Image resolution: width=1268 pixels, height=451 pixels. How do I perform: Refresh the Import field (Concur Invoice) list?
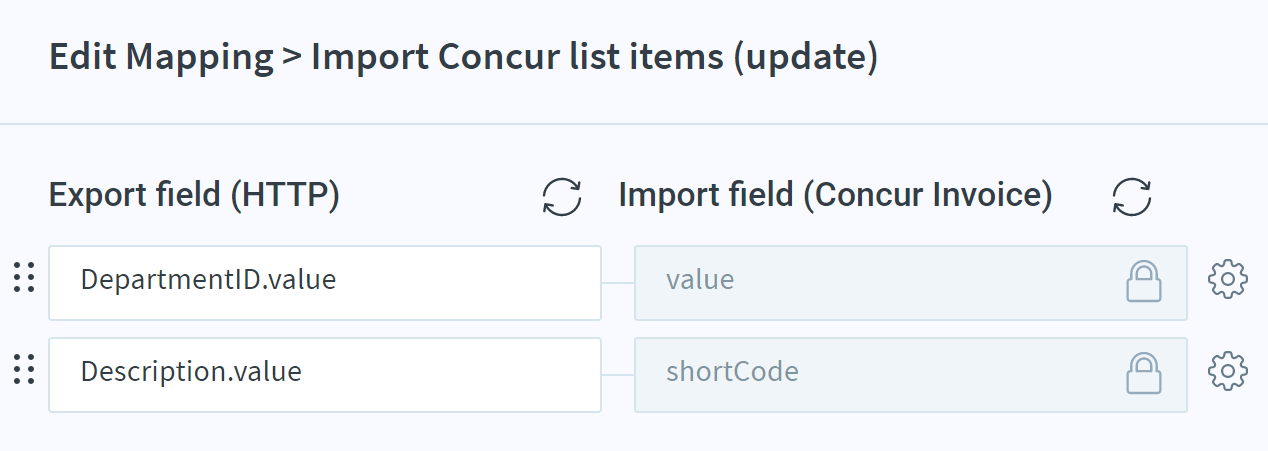1132,196
